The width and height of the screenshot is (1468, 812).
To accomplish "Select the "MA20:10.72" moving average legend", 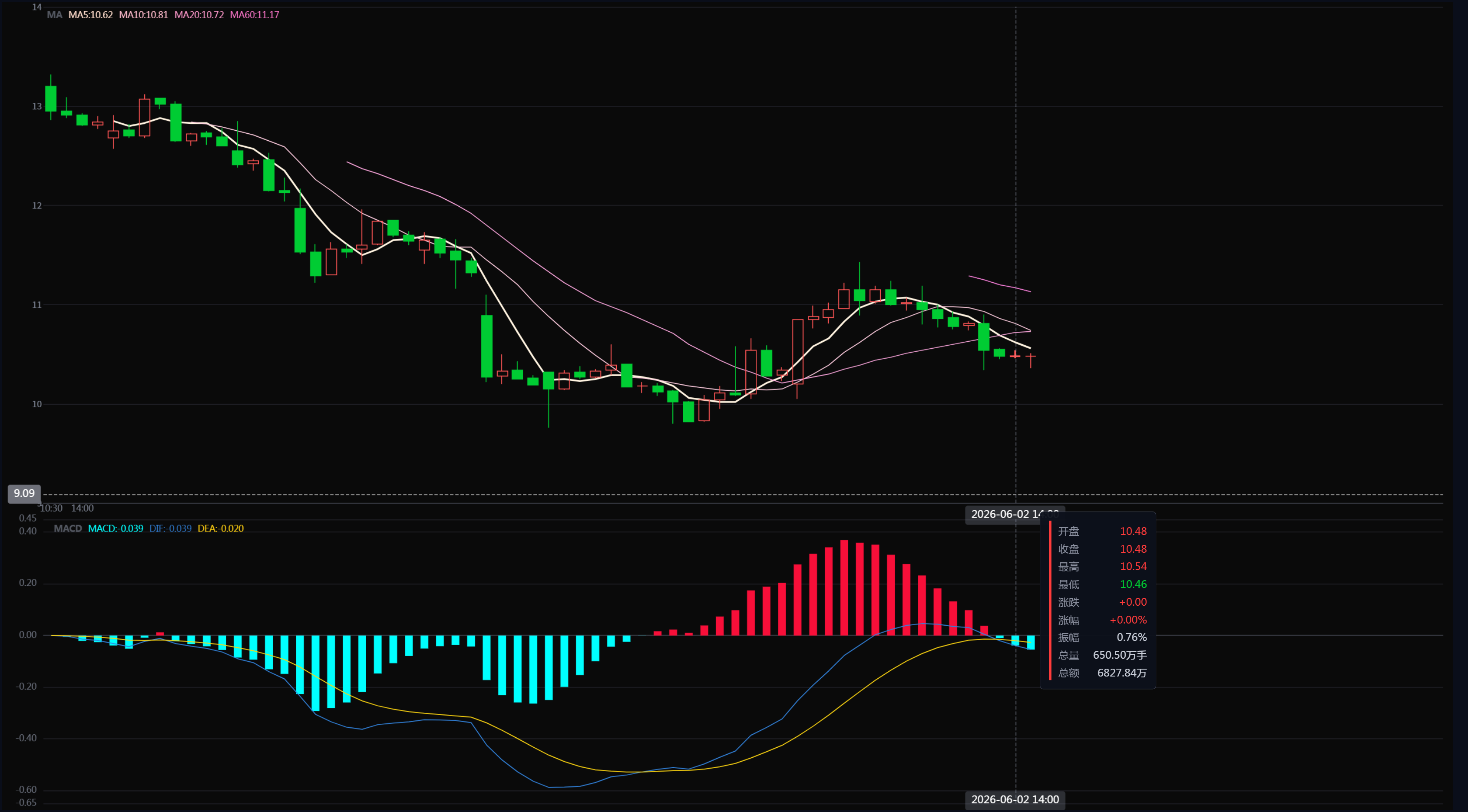I will point(199,15).
